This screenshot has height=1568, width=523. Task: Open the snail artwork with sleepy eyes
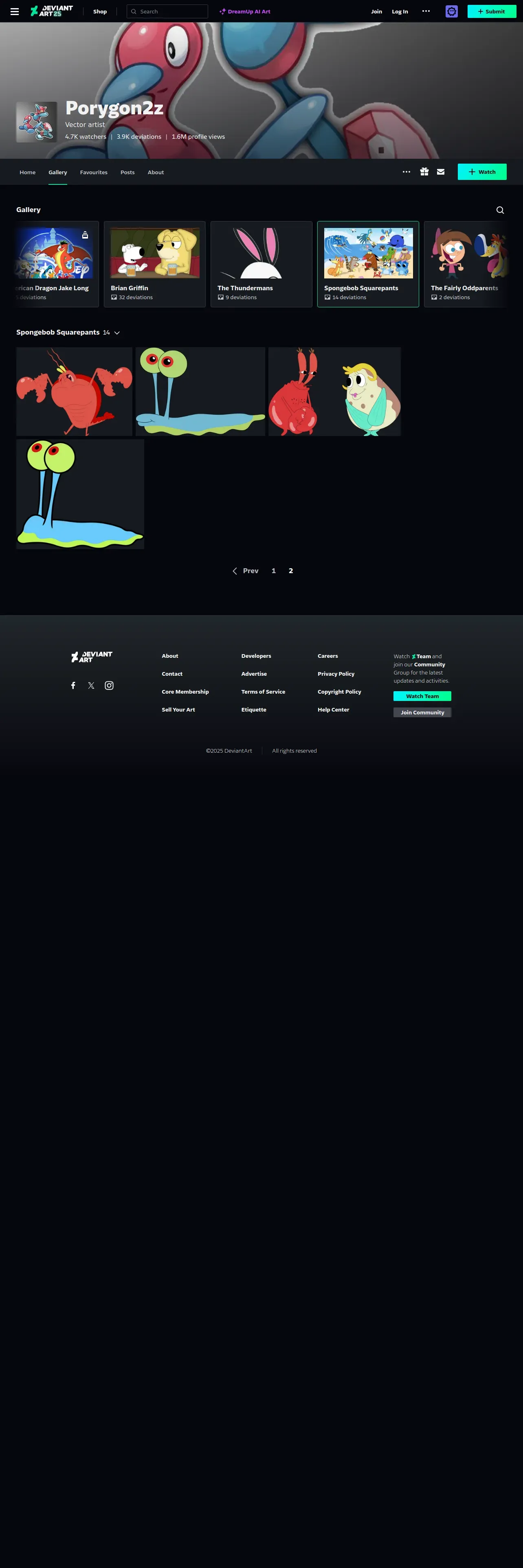pos(200,392)
